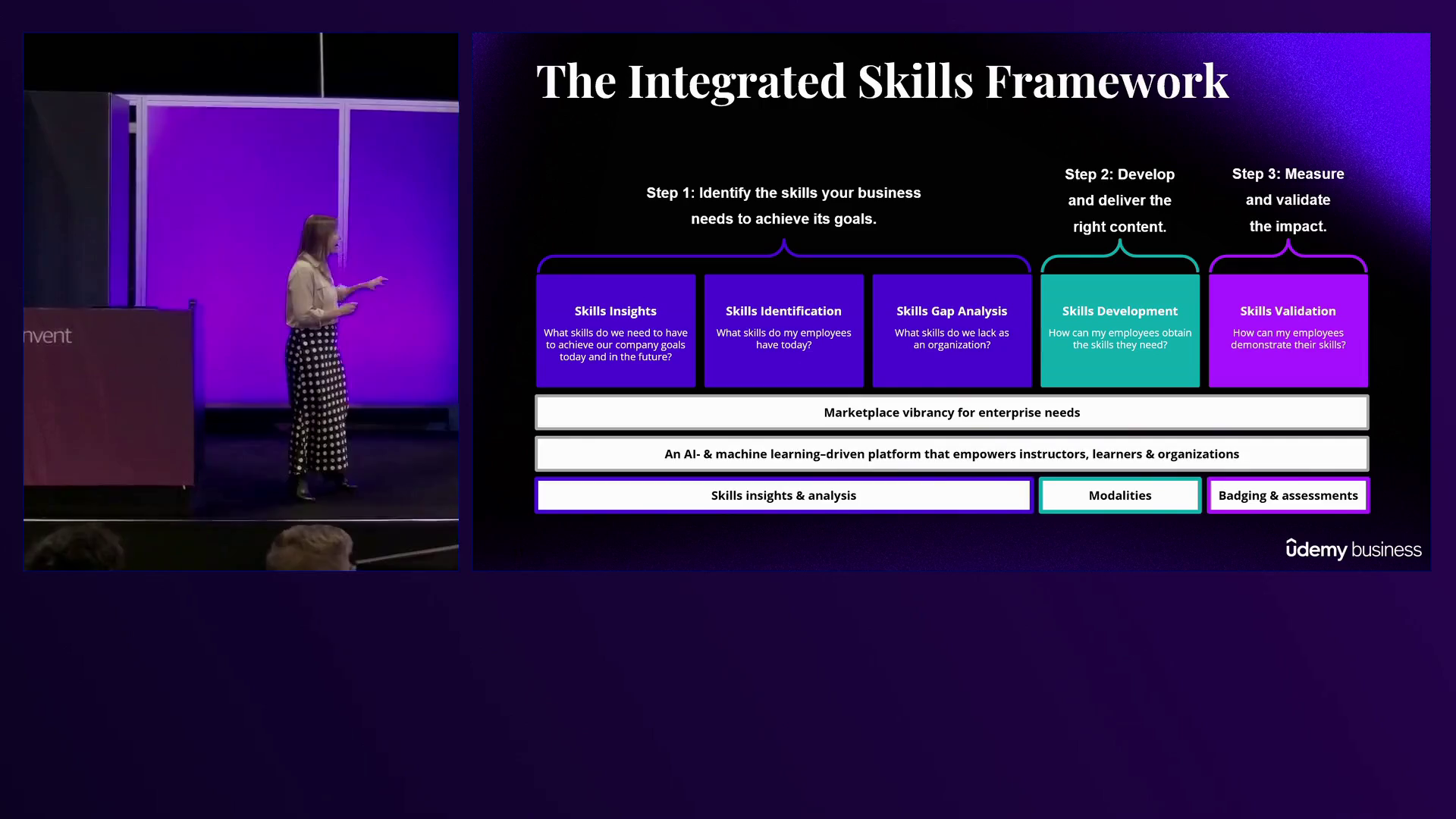
Task: Select the Skills Insights box
Action: pyautogui.click(x=615, y=331)
